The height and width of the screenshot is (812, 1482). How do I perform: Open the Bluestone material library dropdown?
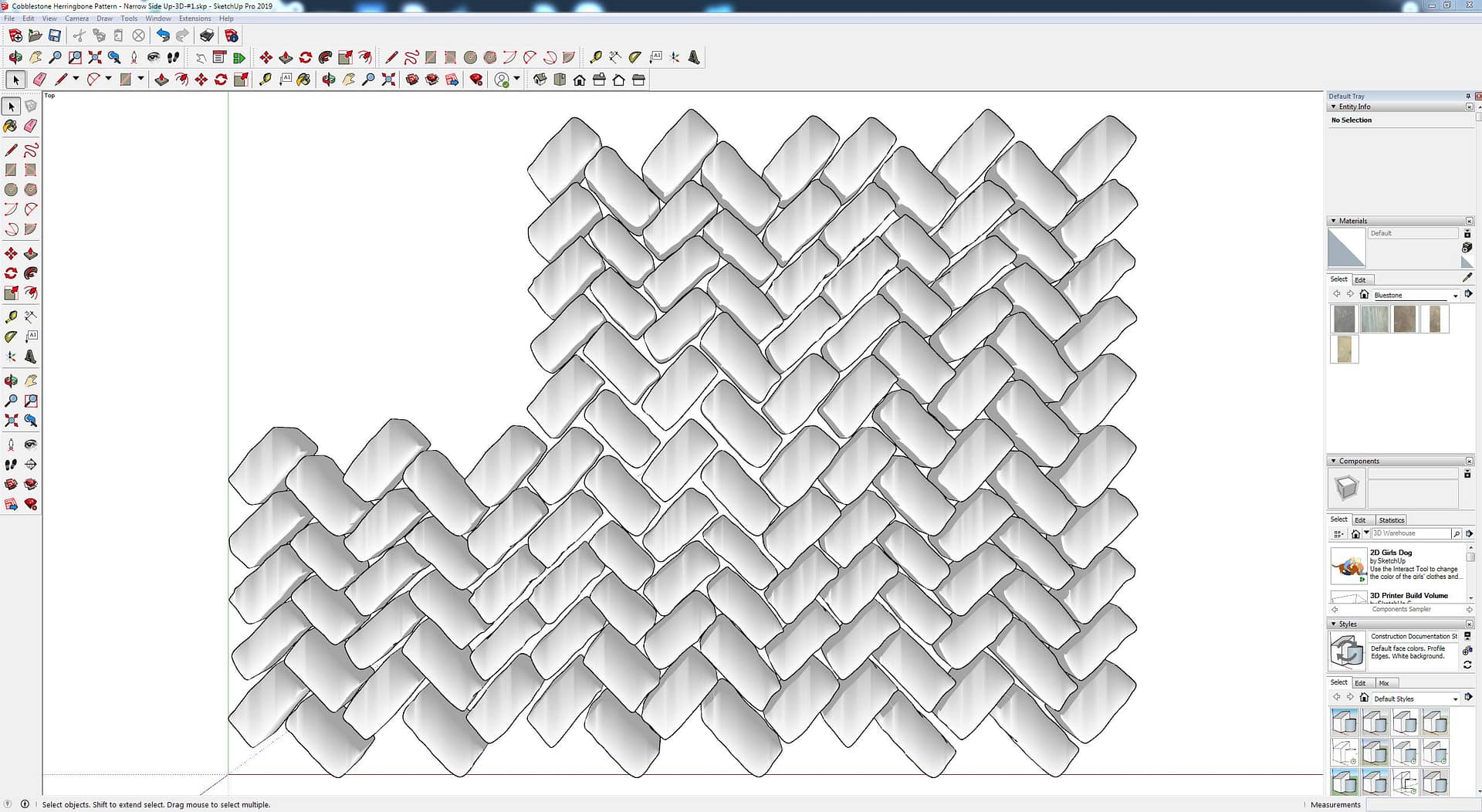point(1455,296)
